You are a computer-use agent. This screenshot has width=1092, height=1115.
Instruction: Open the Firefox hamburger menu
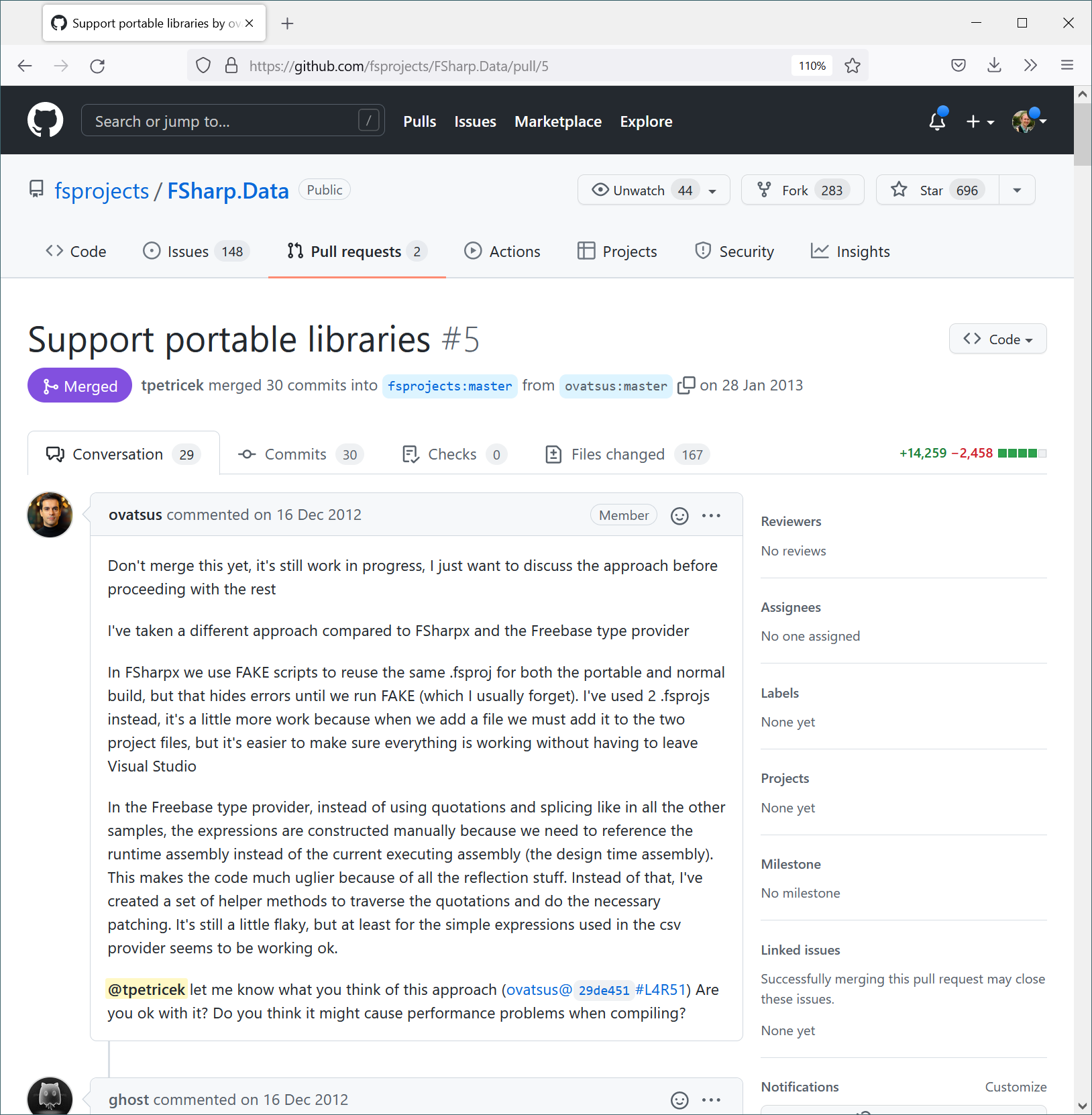pyautogui.click(x=1067, y=65)
